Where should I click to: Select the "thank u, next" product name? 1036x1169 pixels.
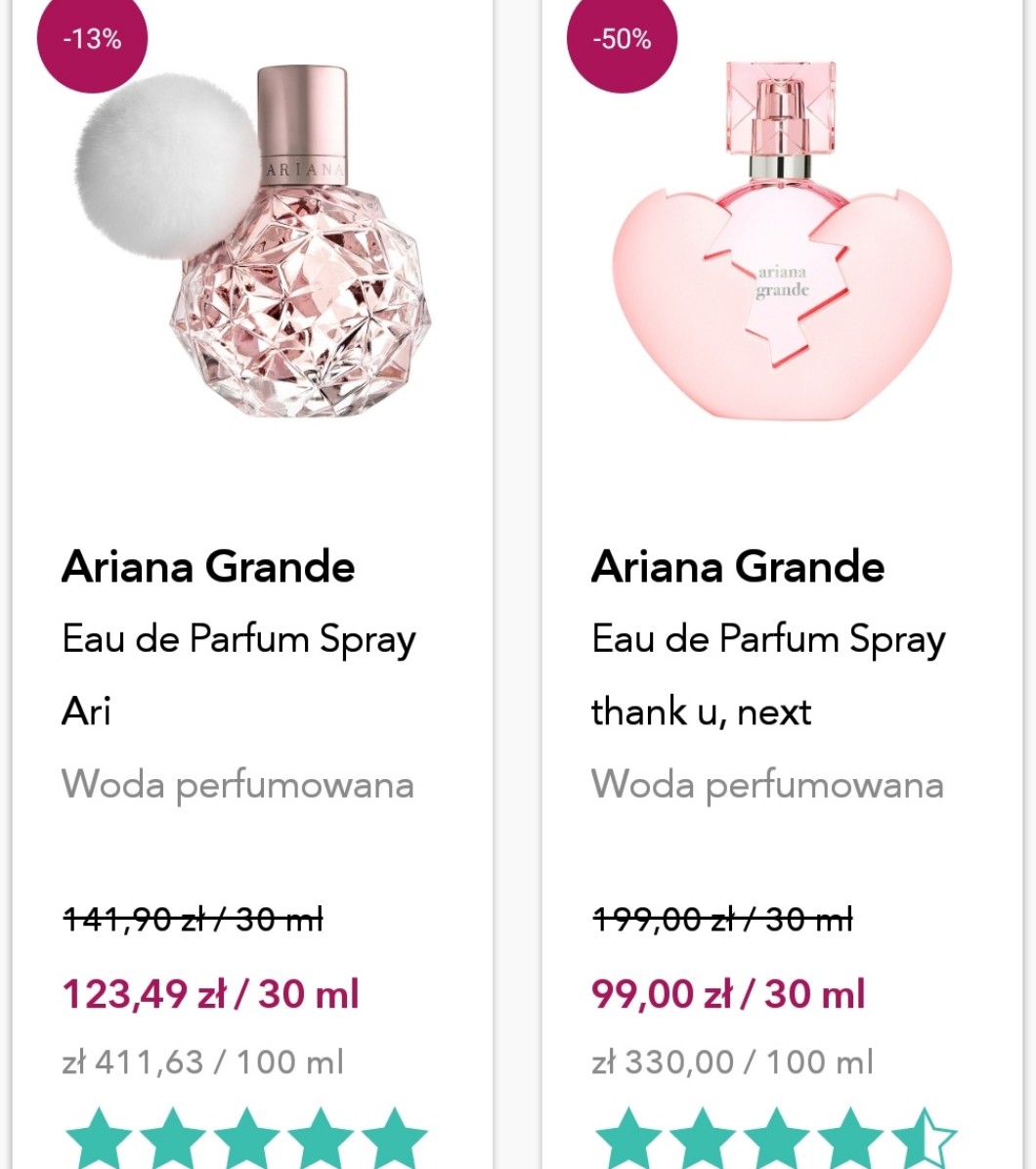pos(701,712)
